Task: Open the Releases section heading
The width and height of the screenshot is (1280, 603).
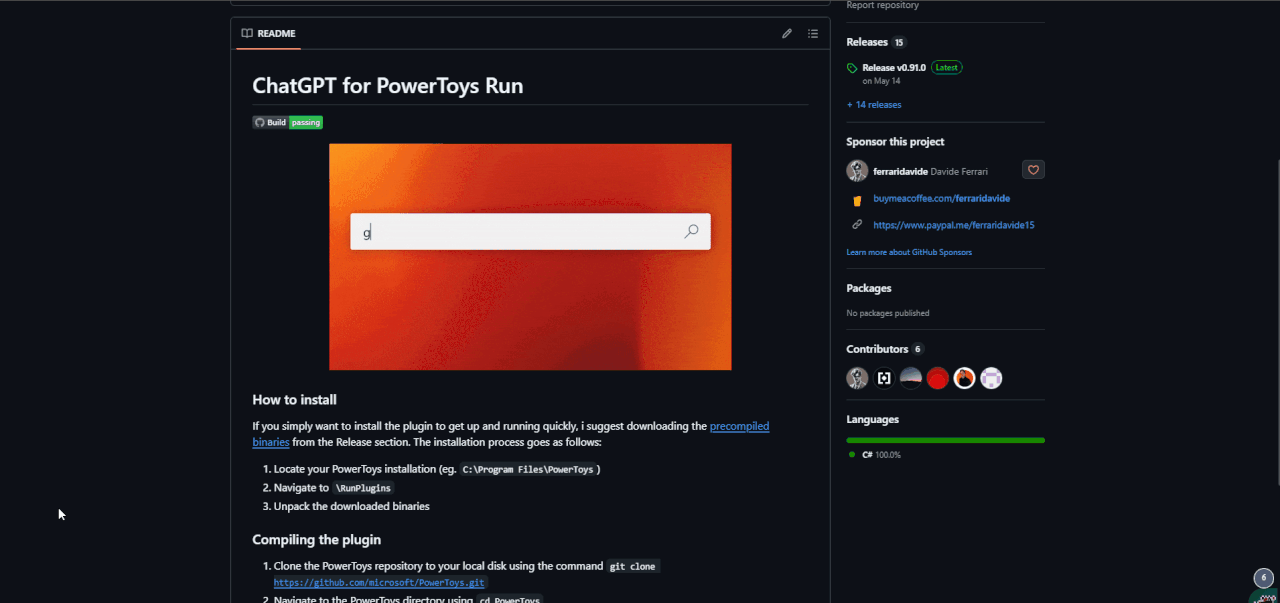Action: pos(867,42)
